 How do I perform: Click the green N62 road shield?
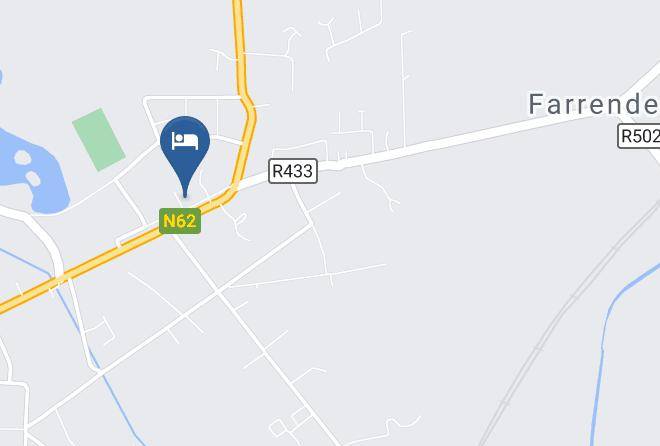[180, 221]
